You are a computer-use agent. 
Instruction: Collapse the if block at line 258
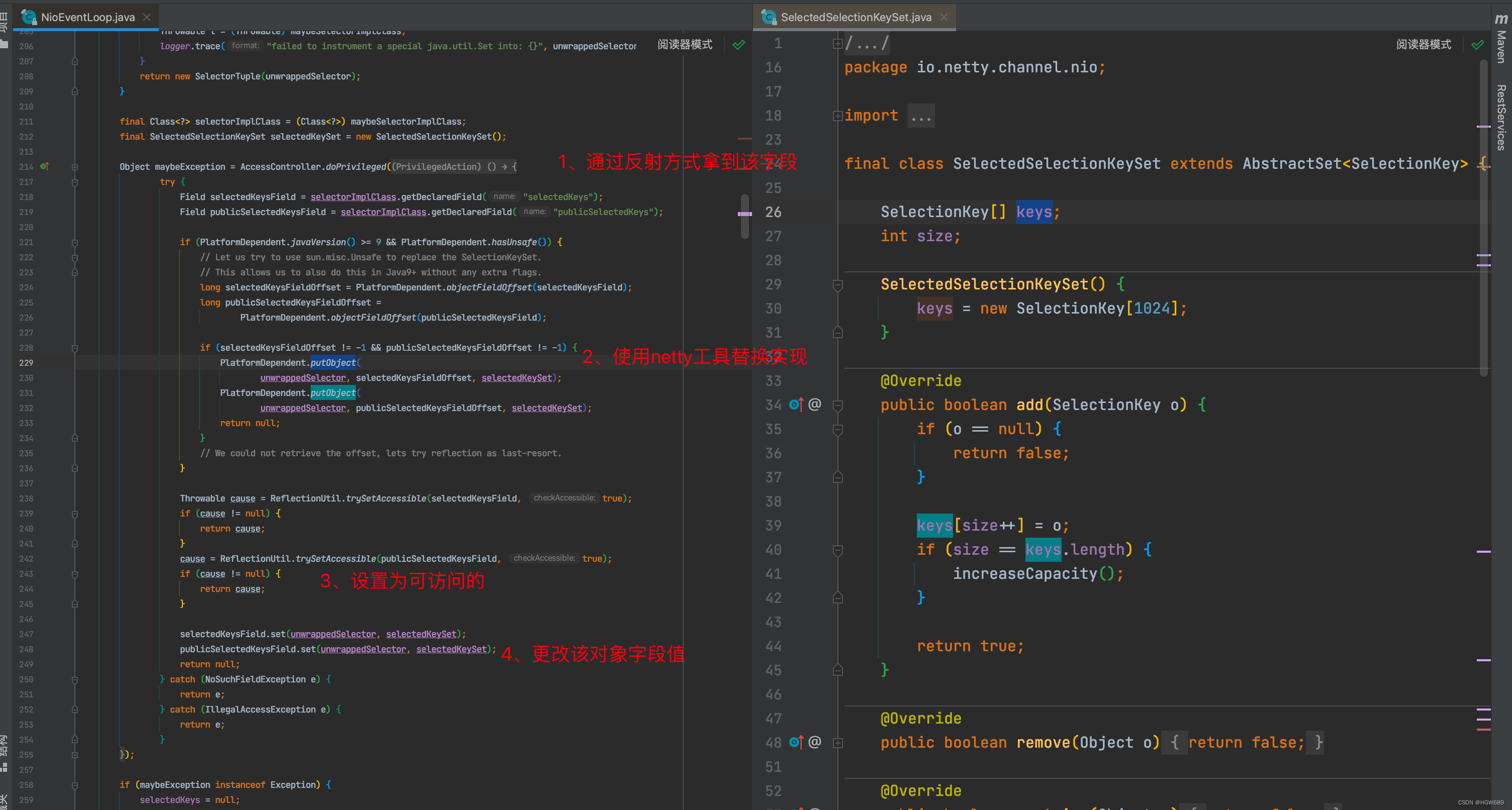(x=75, y=785)
